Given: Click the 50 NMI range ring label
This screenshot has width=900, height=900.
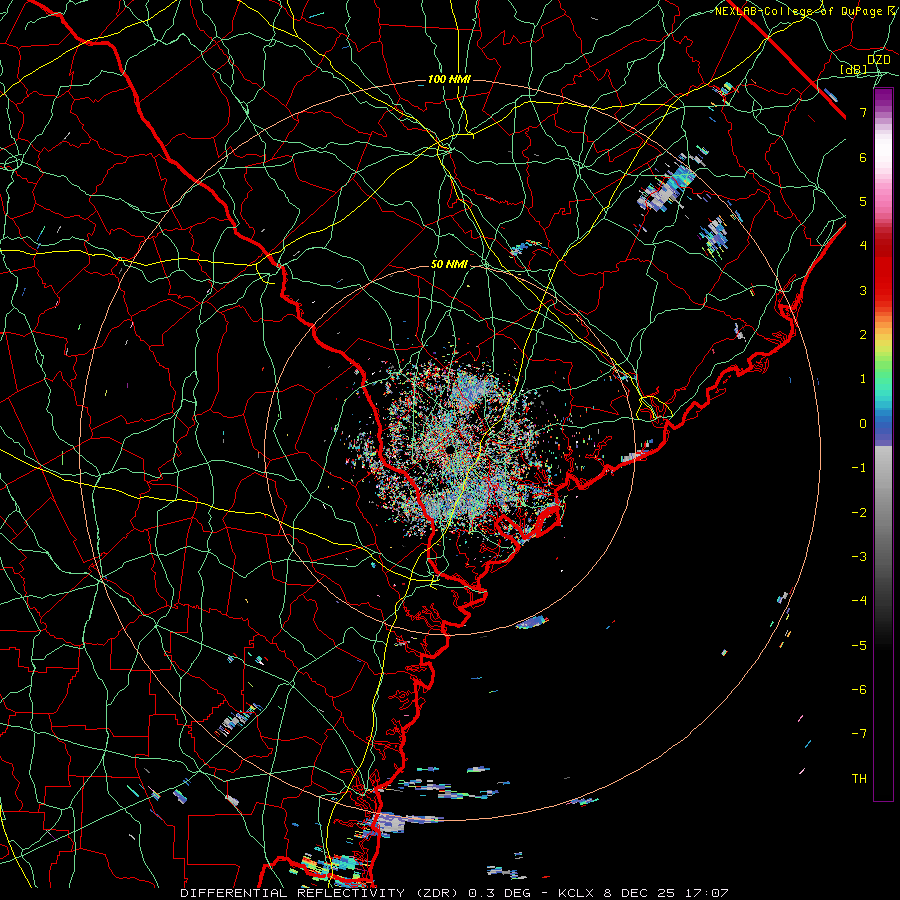Looking at the screenshot, I should [x=449, y=264].
